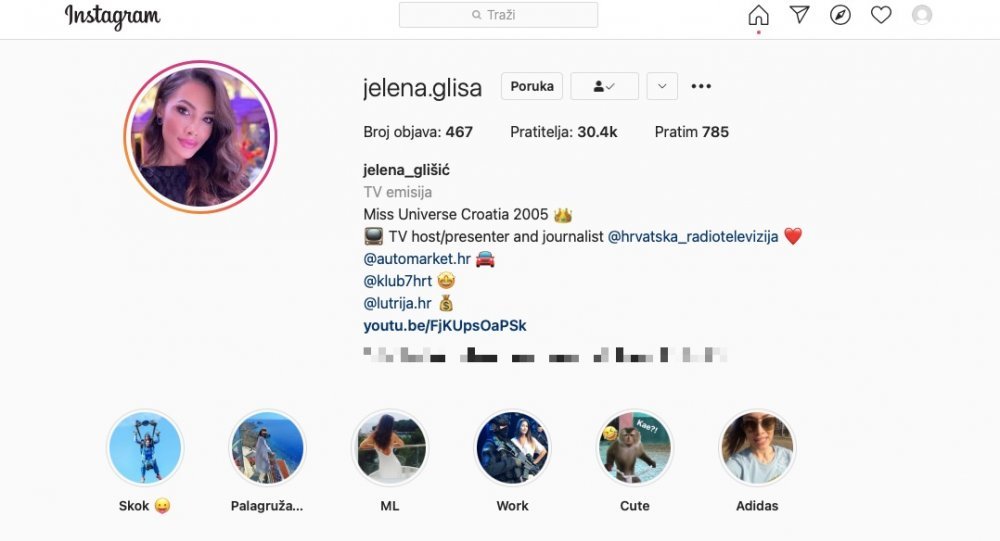Focus the Traži search field
Image resolution: width=1000 pixels, height=541 pixels.
tap(498, 15)
